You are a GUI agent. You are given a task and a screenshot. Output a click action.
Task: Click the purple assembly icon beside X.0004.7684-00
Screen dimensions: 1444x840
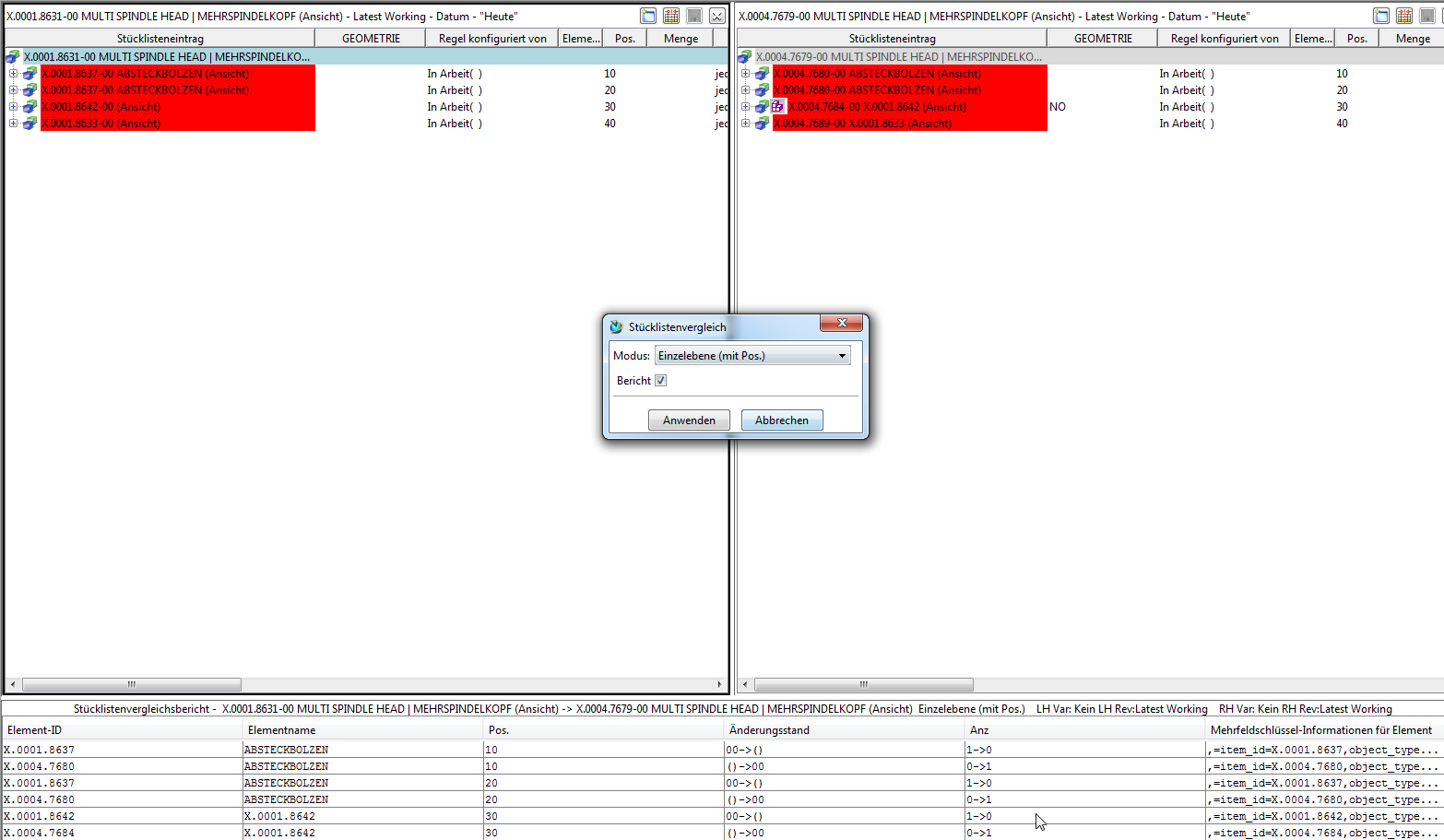point(778,107)
